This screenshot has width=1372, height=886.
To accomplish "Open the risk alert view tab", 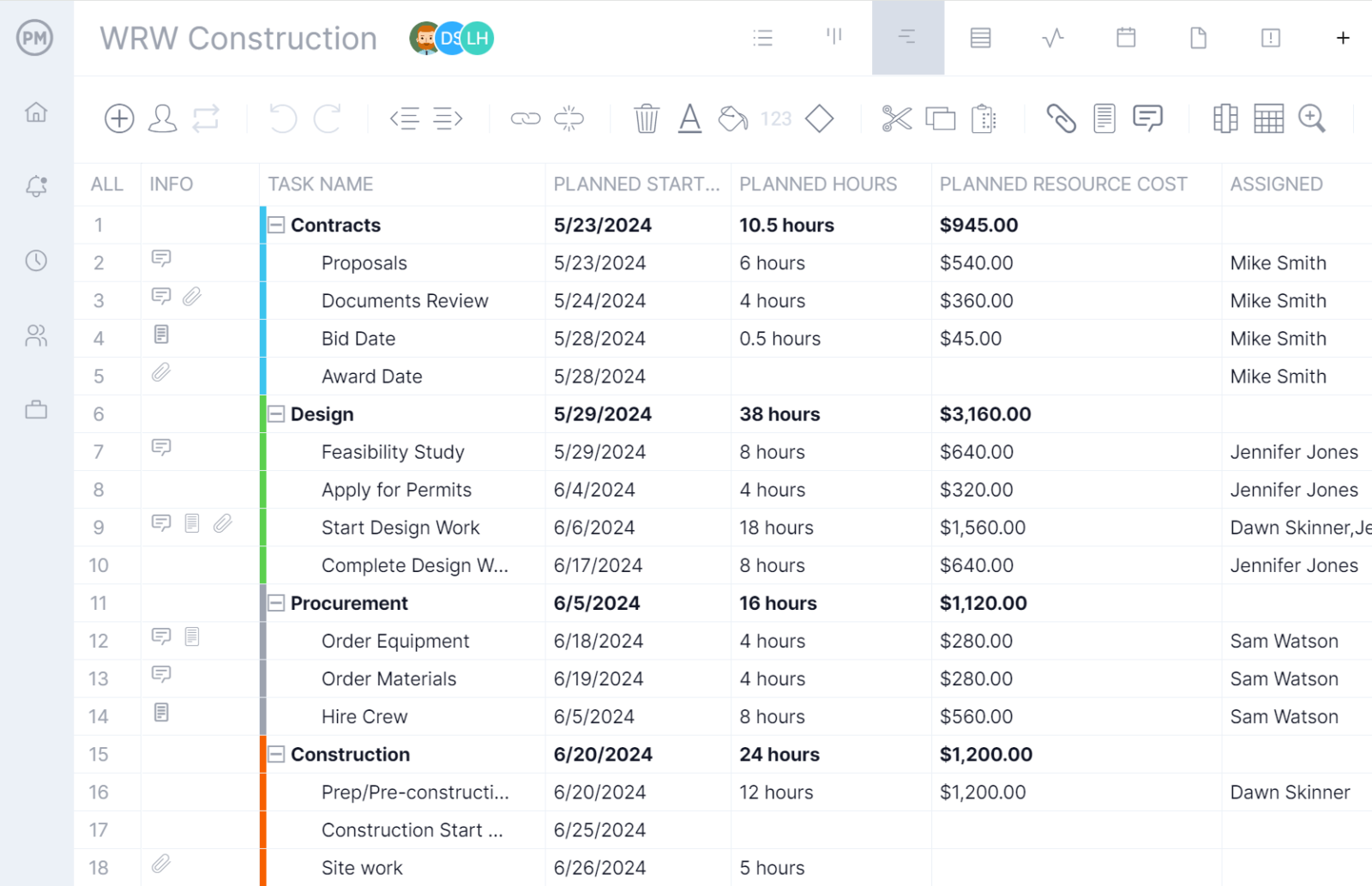I will tap(1271, 38).
